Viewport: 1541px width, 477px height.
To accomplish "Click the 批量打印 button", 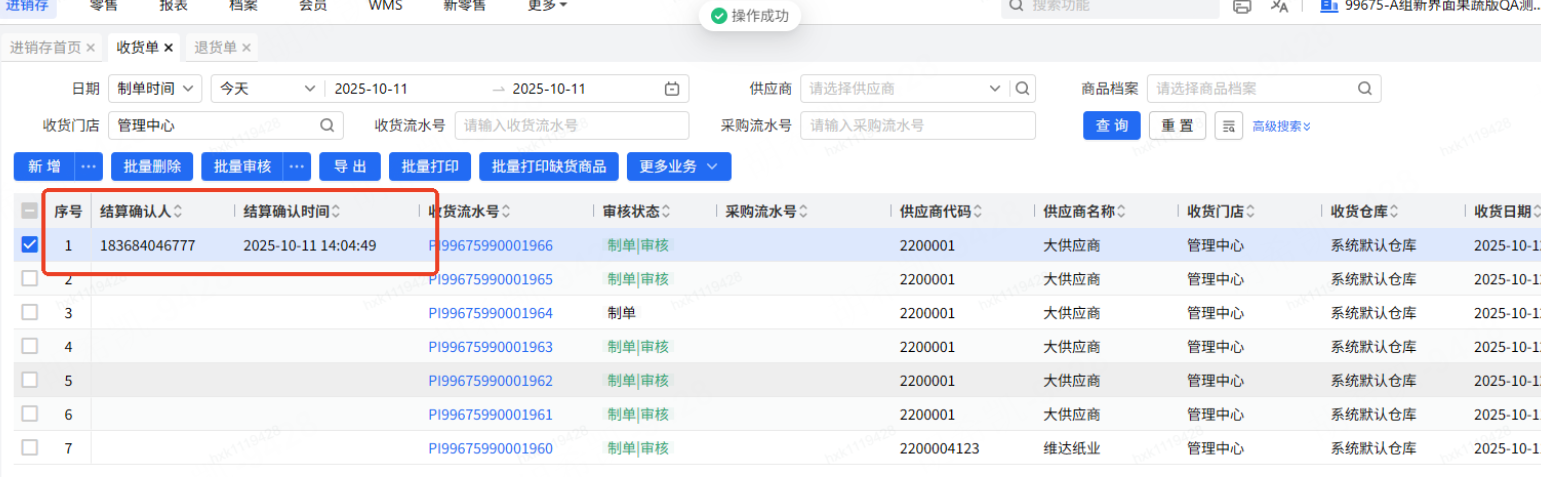I will pos(430,166).
